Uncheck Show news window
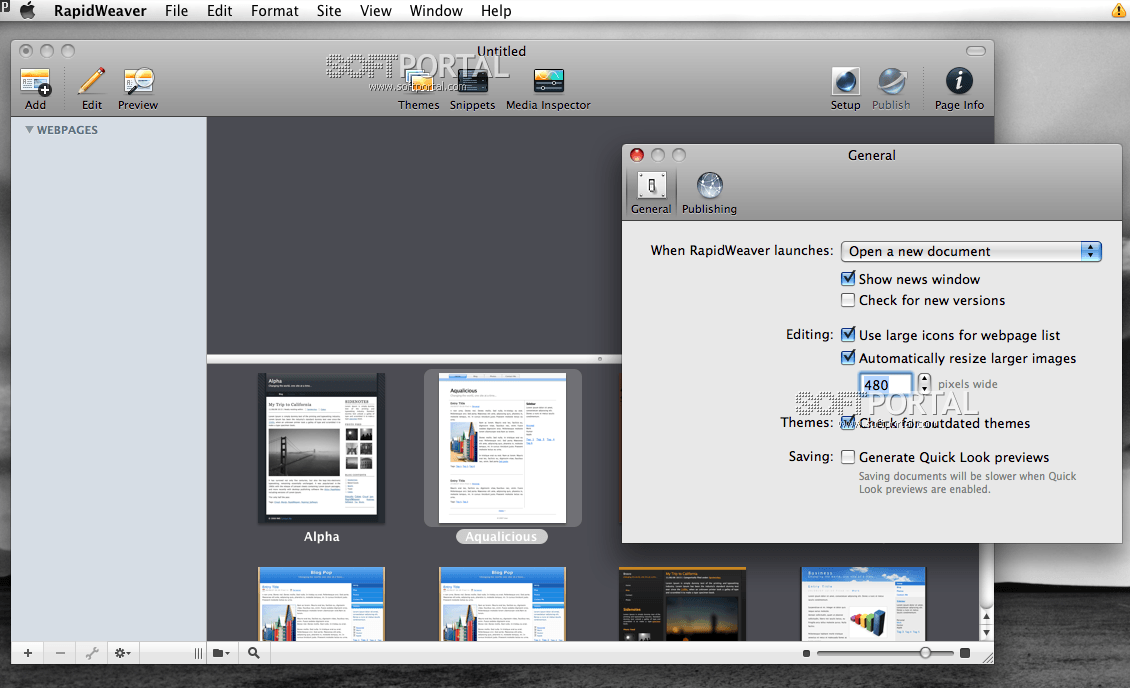The width and height of the screenshot is (1130, 688). (x=848, y=278)
